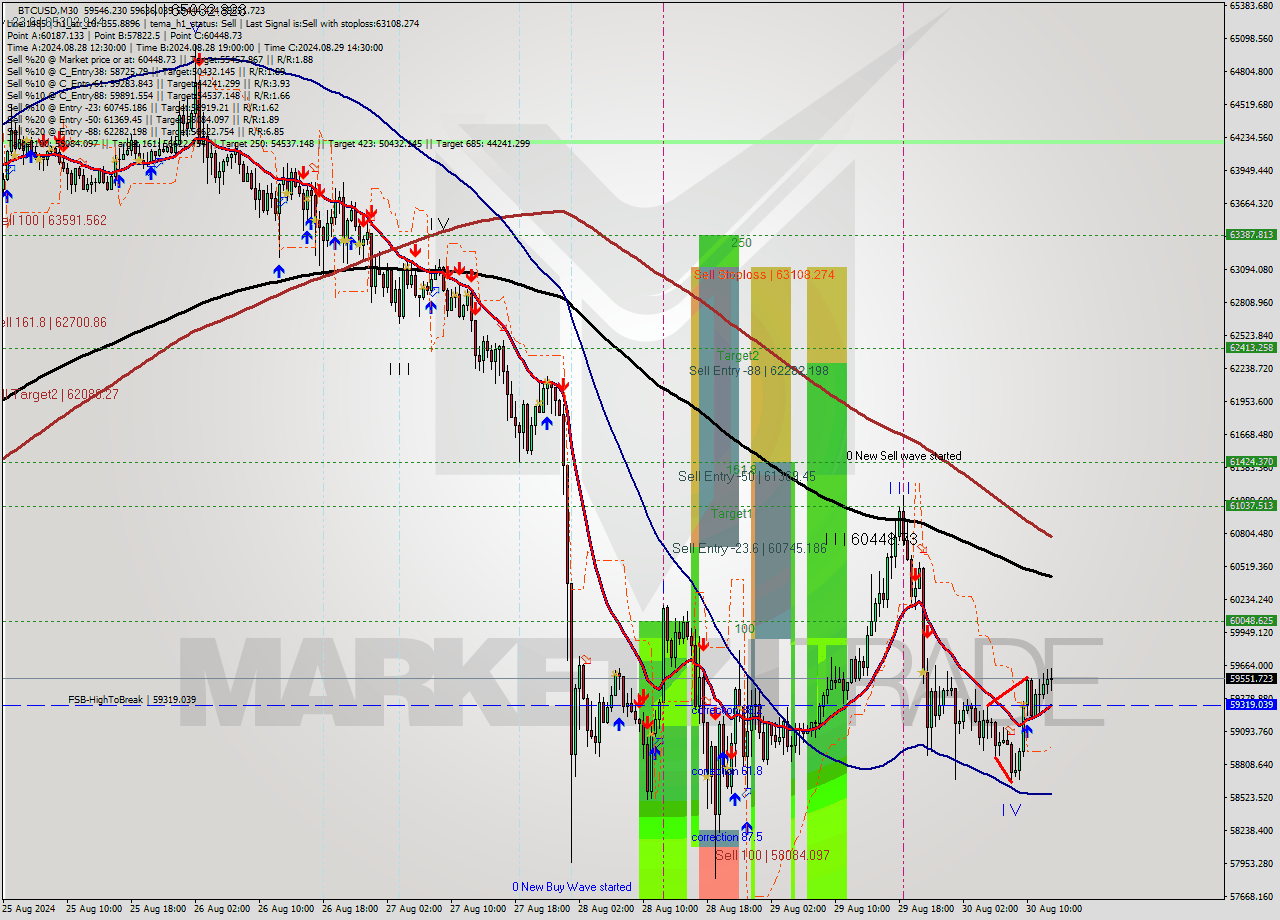Click the '100 | 63591.562' label at left
This screenshot has height=920, width=1280.
[53, 220]
